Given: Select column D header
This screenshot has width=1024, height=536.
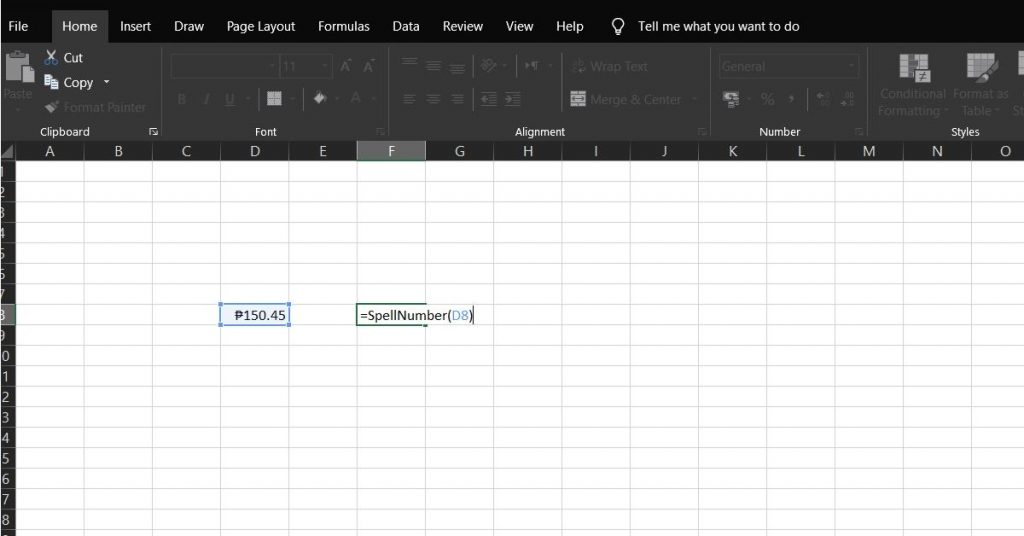Looking at the screenshot, I should click(255, 151).
